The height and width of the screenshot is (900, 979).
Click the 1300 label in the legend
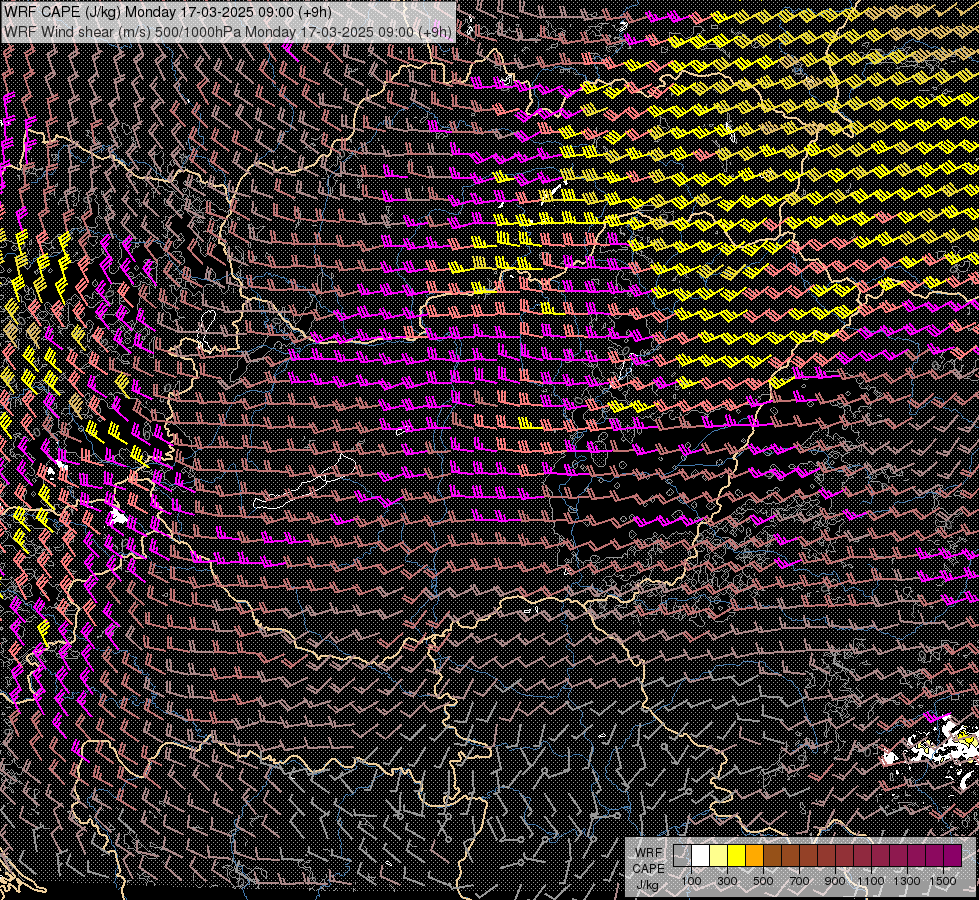tap(907, 881)
